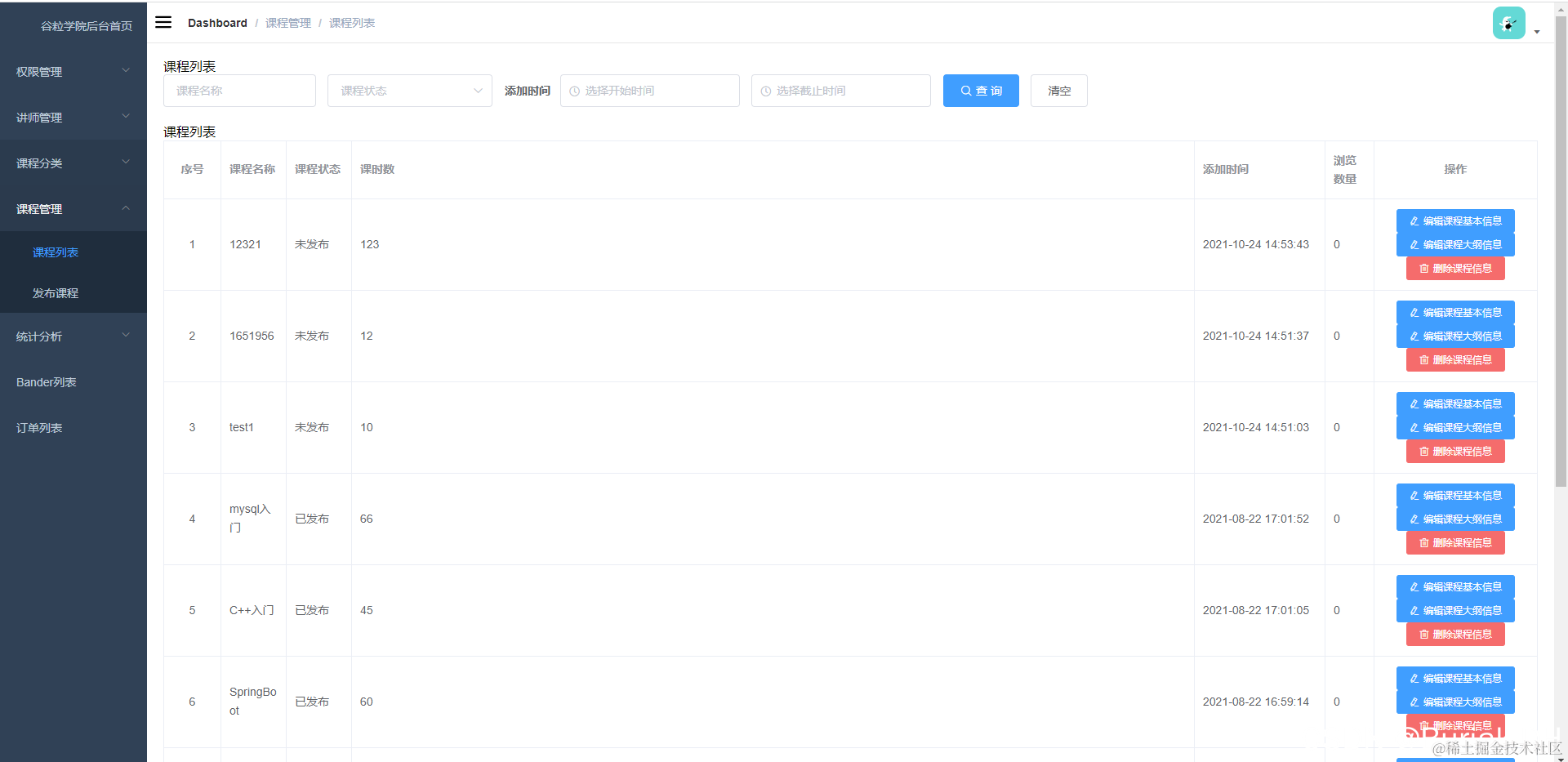
Task: Delete course 1651956
Action: [x=1455, y=360]
